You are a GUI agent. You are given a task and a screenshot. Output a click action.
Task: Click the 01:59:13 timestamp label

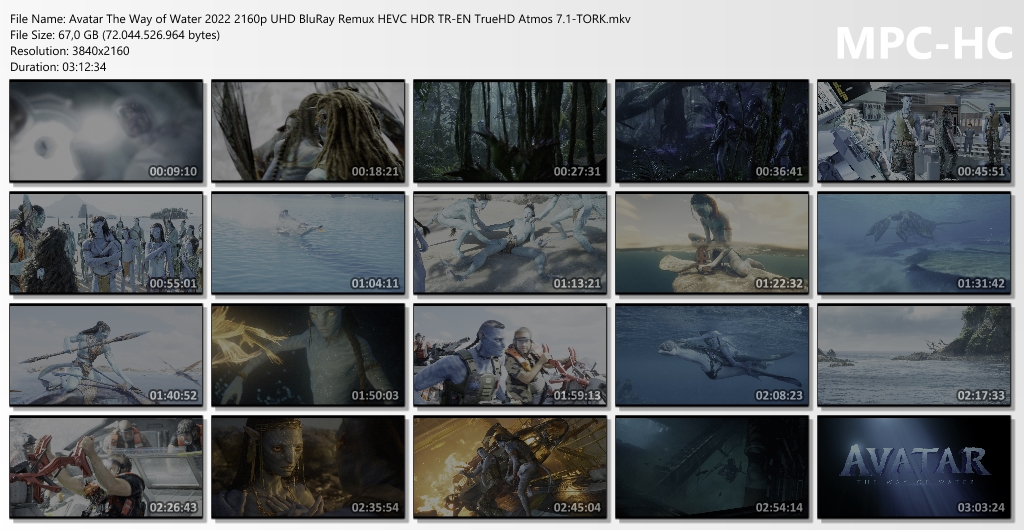click(x=577, y=396)
